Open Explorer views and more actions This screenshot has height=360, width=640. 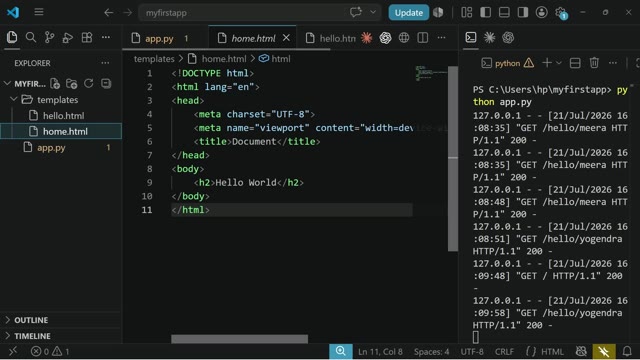[x=105, y=63]
